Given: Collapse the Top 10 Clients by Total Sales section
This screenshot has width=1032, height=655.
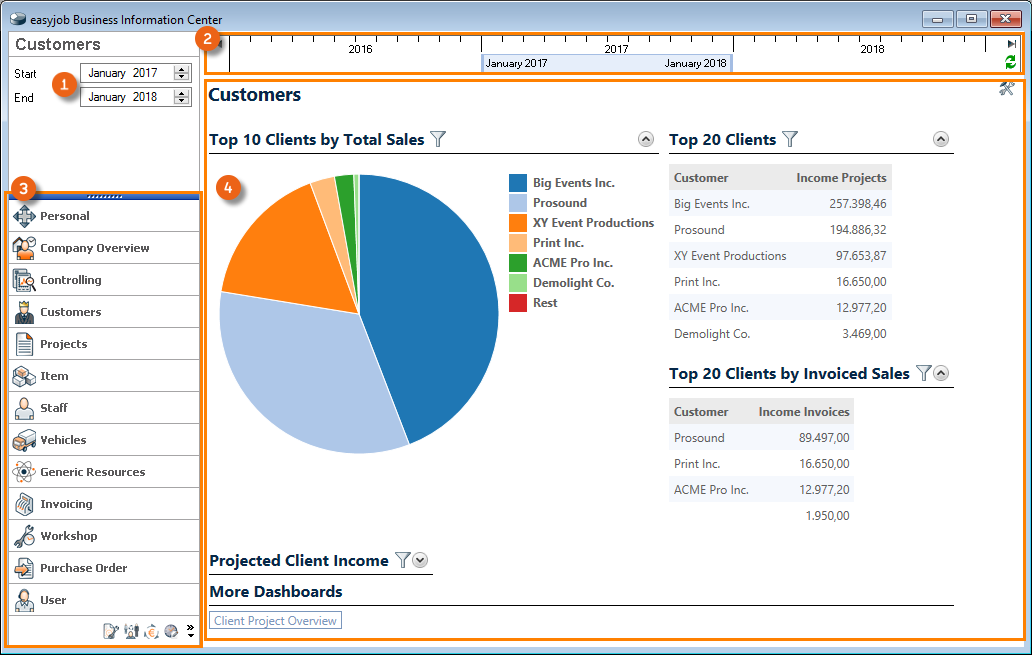Looking at the screenshot, I should (645, 140).
